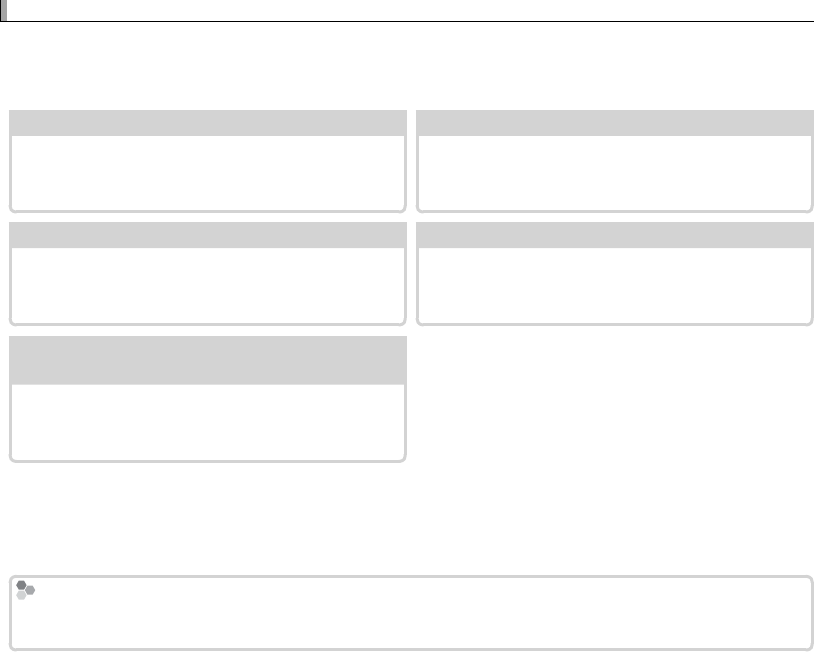Click the blank area above the wide hexagon box
The height and width of the screenshot is (652, 814).
[x=407, y=518]
